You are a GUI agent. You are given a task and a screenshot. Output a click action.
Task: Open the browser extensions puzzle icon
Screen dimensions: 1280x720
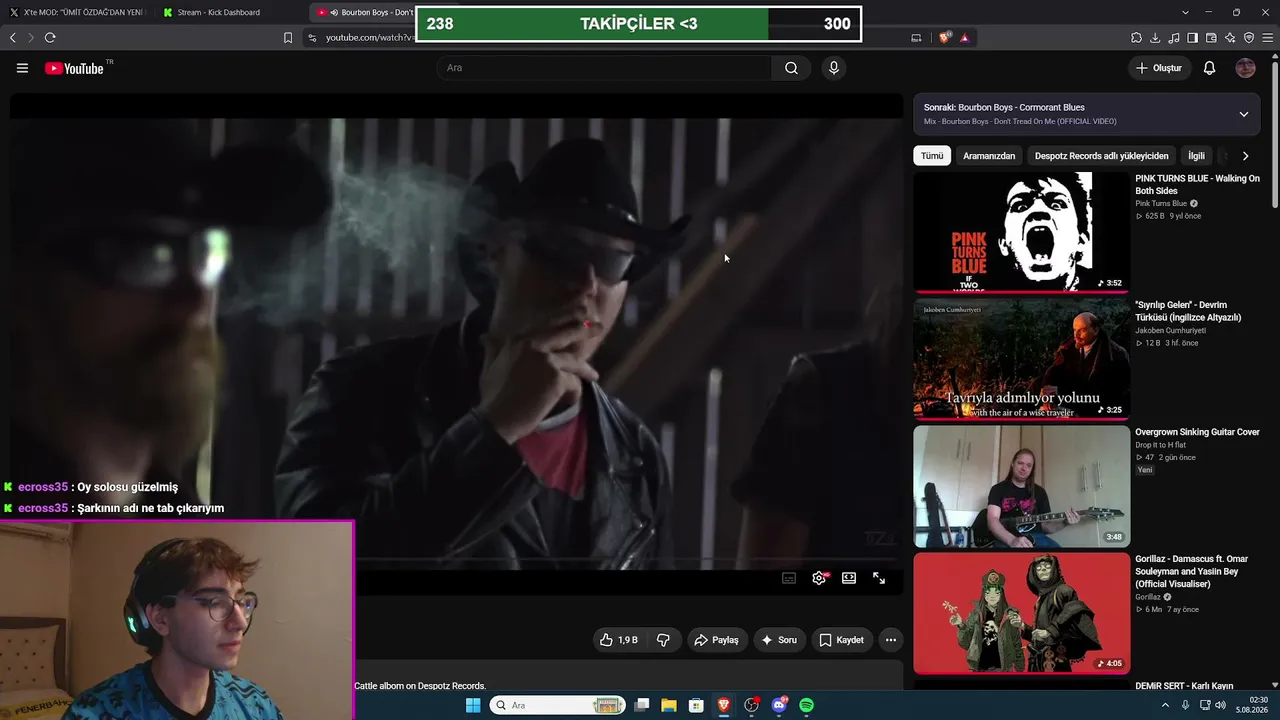(x=1136, y=38)
